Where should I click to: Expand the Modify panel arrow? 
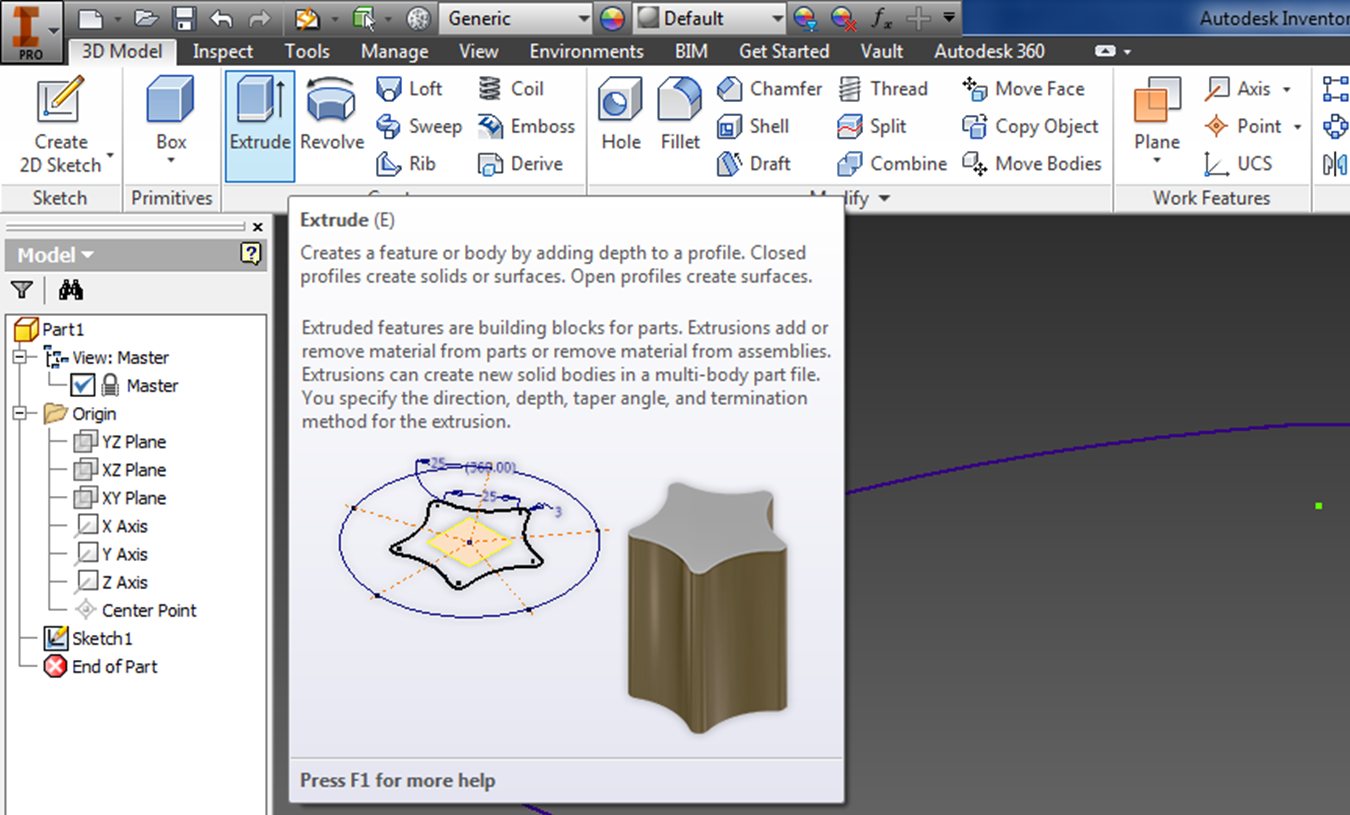(884, 199)
